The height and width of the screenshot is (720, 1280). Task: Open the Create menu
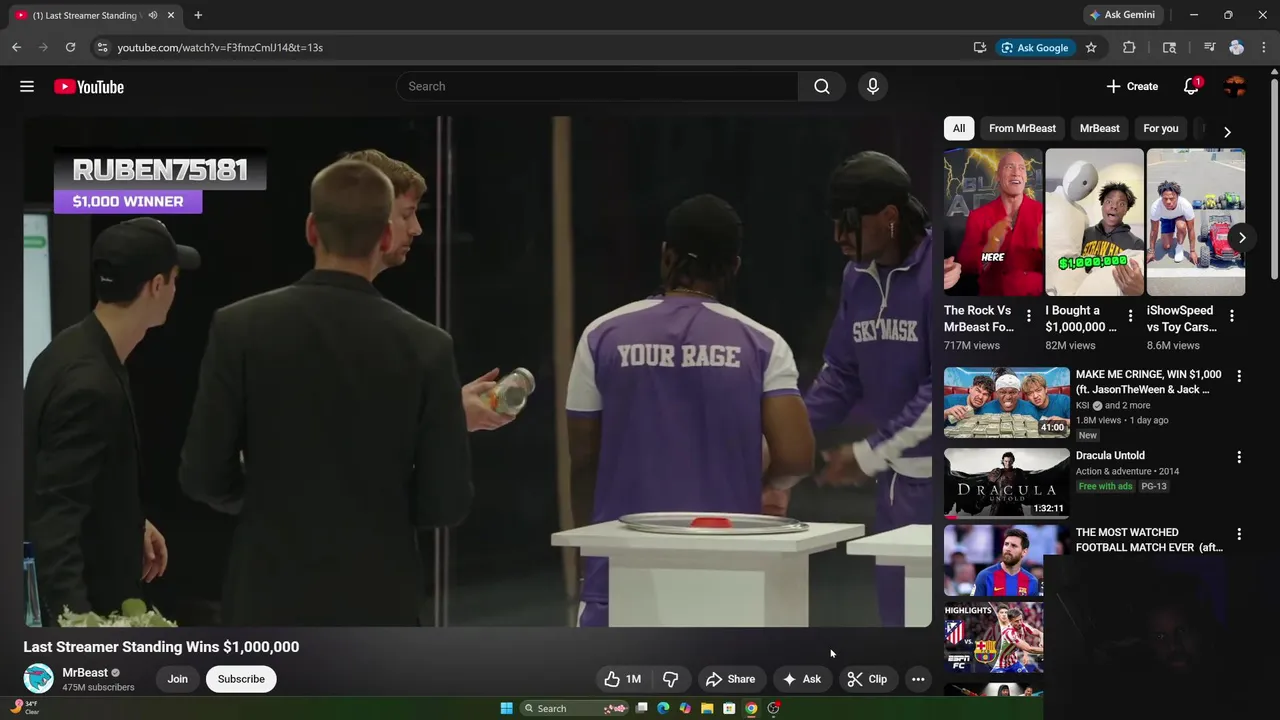pos(1132,87)
